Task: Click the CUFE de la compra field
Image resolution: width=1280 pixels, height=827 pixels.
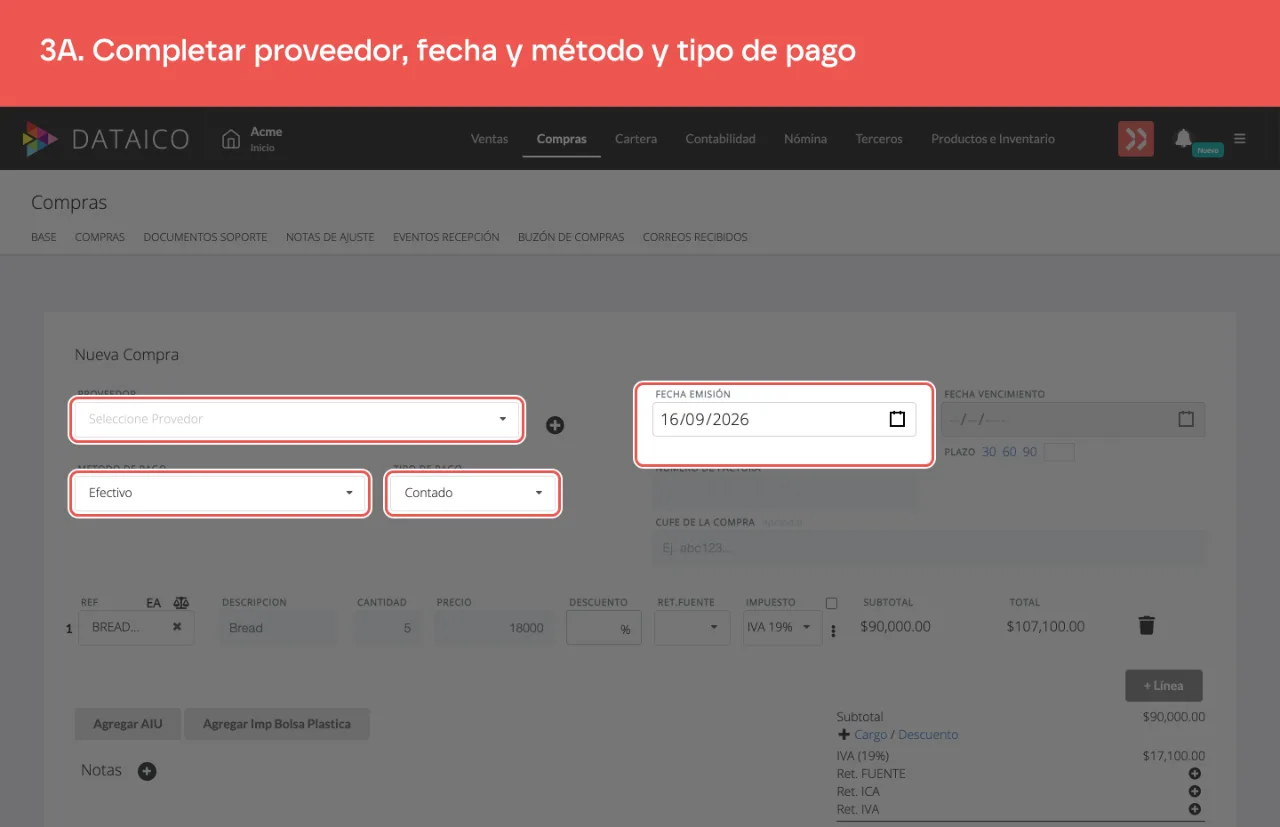Action: (x=929, y=548)
